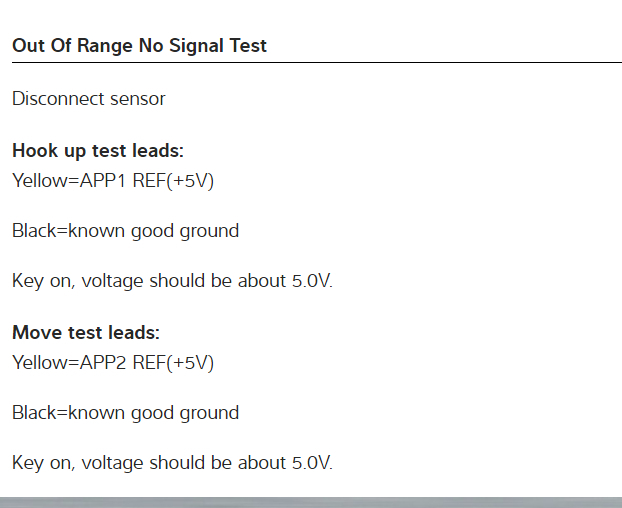The width and height of the screenshot is (622, 508).
Task: Click the 'Hook up test leads:' heading
Action: pyautogui.click(x=98, y=151)
